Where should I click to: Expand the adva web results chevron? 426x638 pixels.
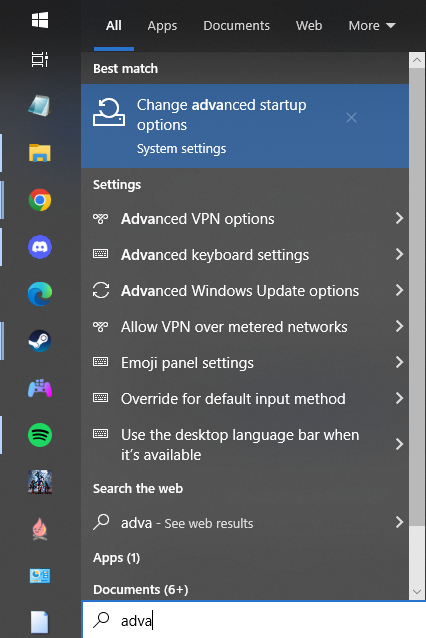click(400, 522)
